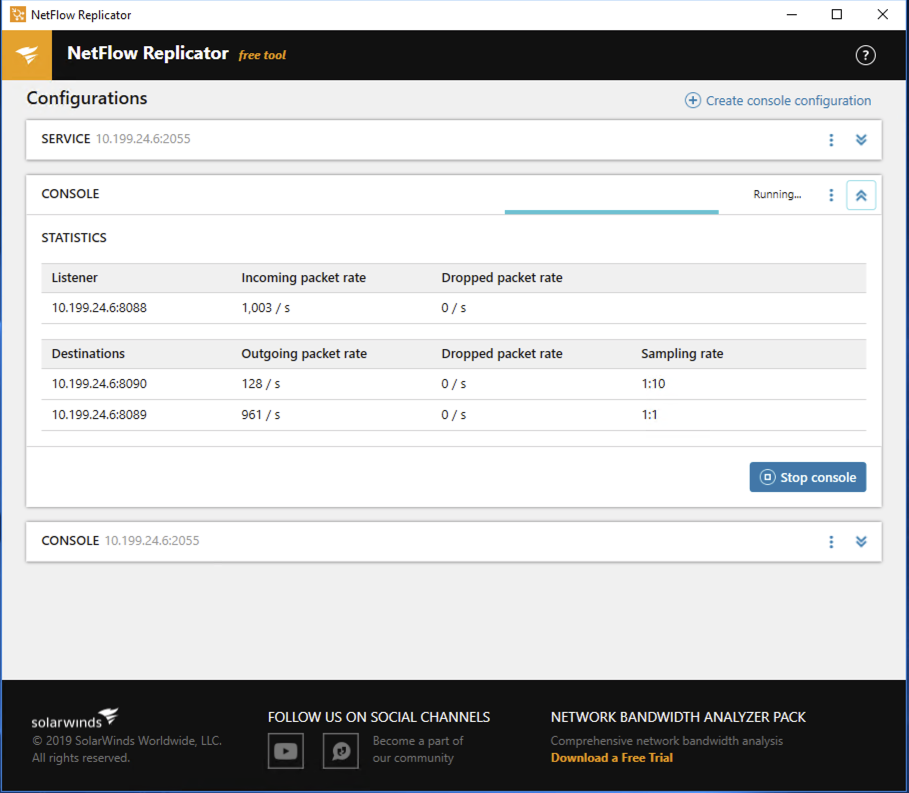Click the solarwinds logo in the footer
The image size is (909, 793).
coord(75,718)
